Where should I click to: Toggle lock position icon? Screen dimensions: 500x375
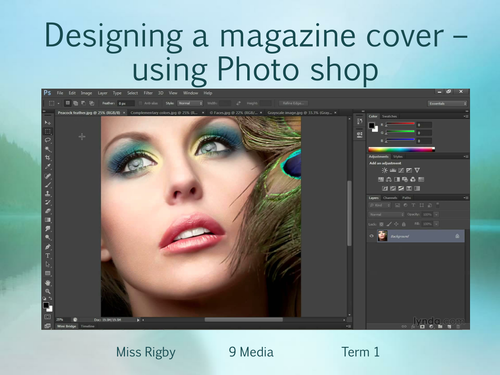pos(396,224)
